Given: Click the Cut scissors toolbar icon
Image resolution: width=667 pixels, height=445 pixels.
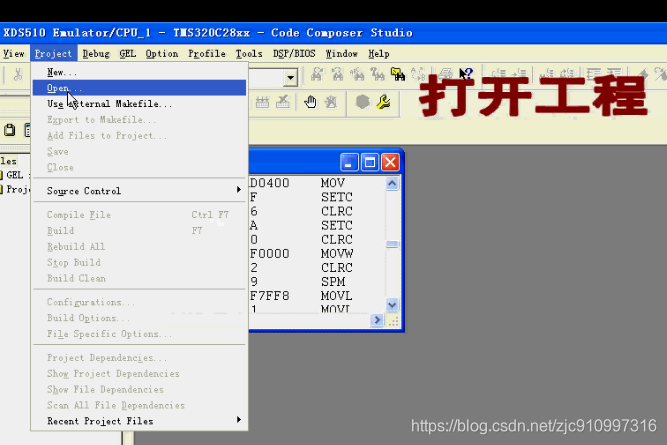Looking at the screenshot, I should [18, 74].
